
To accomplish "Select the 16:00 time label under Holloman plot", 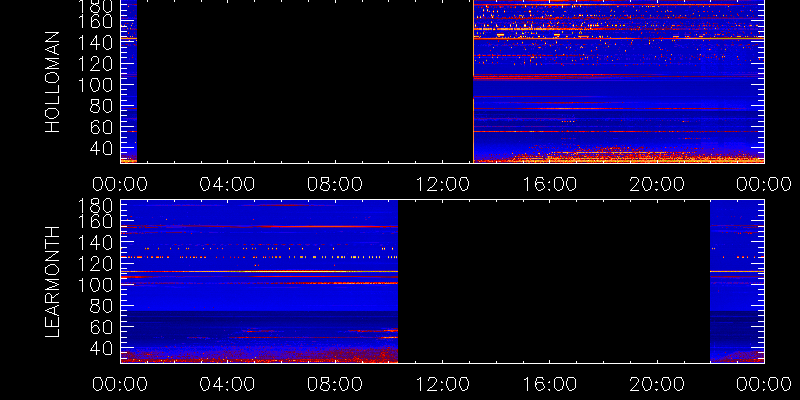I will [549, 184].
